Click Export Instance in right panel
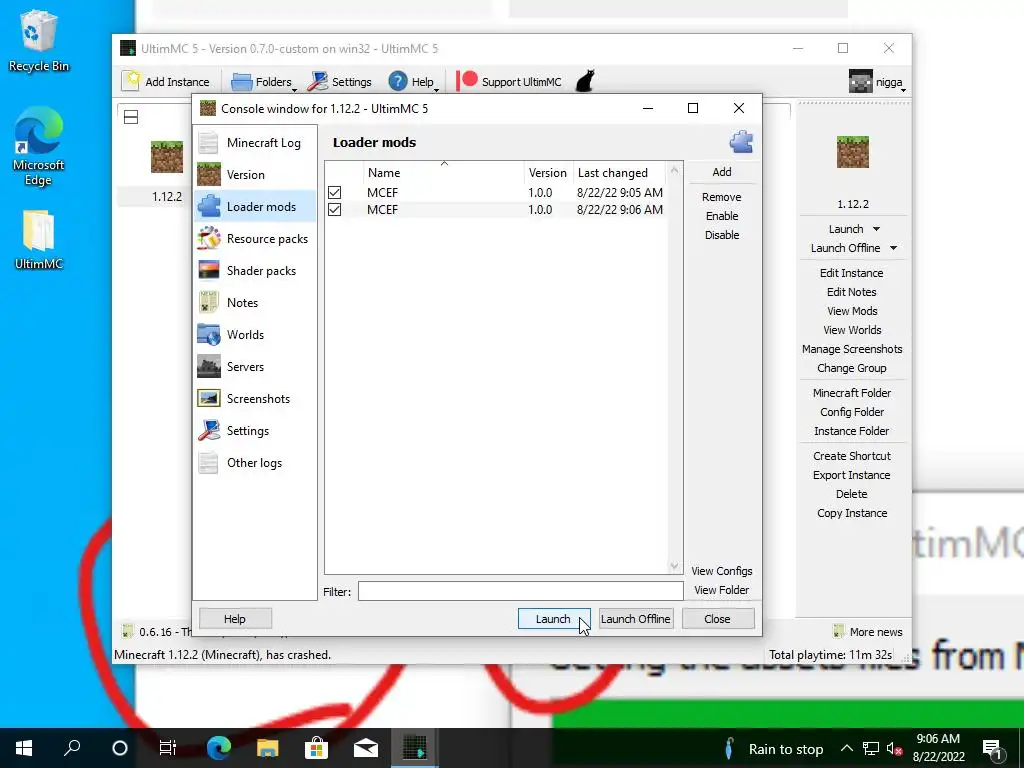This screenshot has height=768, width=1024. (x=852, y=475)
